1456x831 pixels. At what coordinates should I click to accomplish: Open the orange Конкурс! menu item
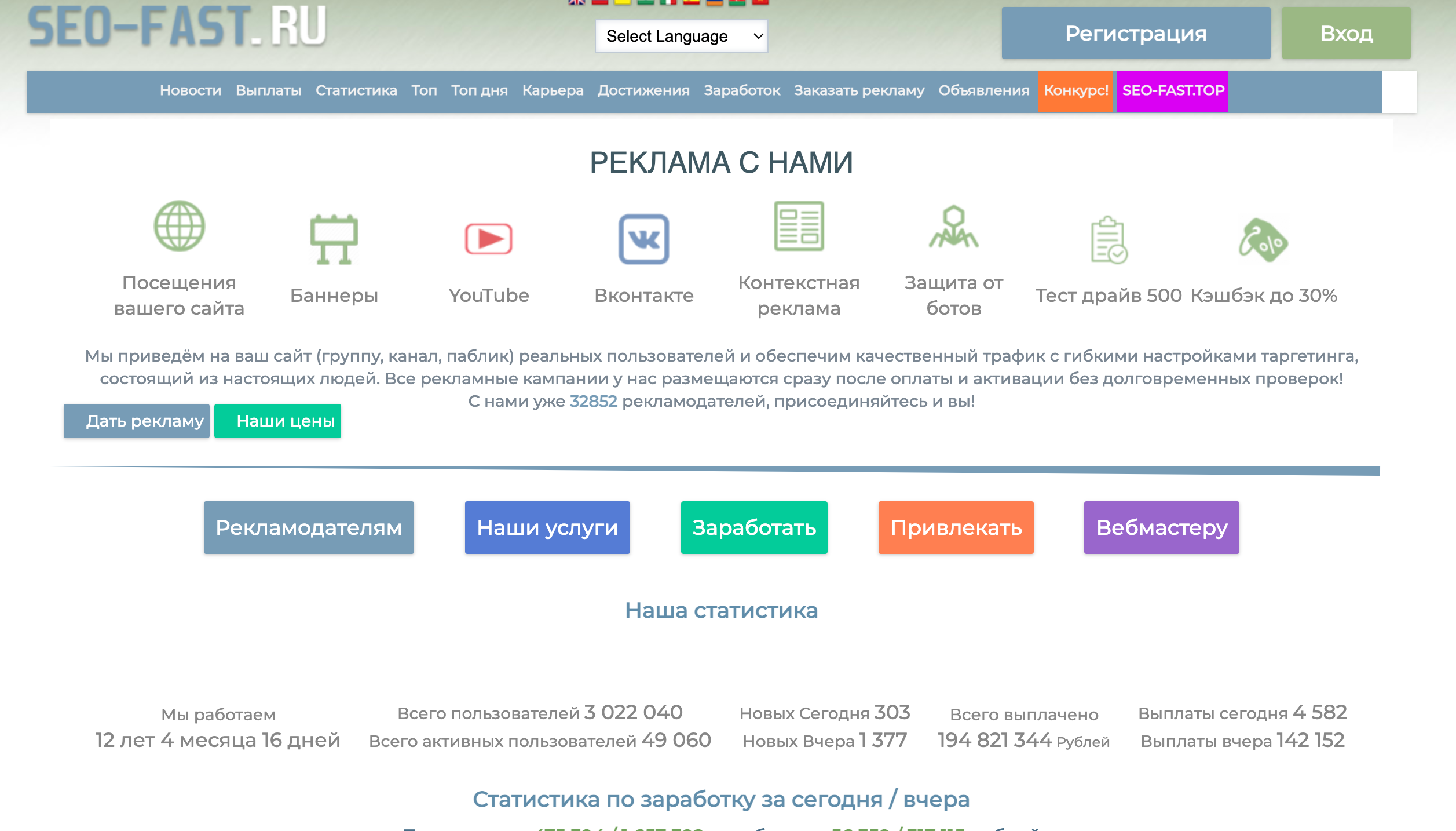1075,91
